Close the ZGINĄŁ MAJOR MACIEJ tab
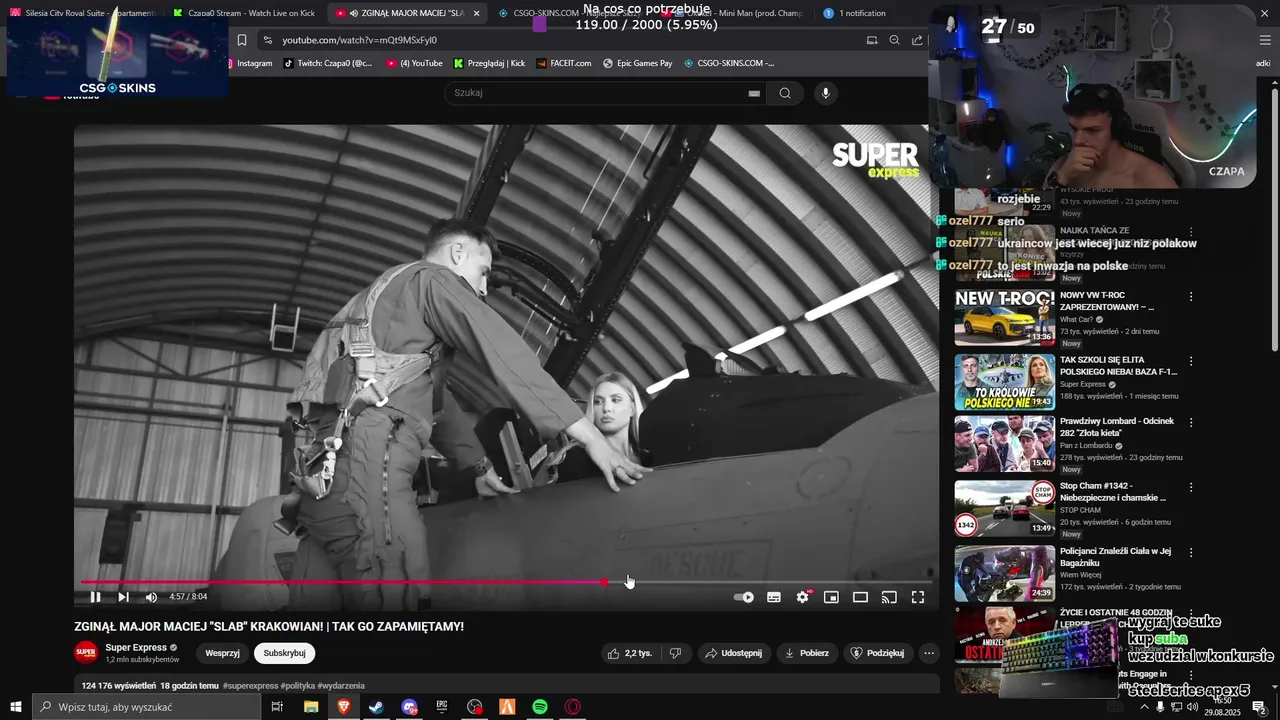 (476, 13)
